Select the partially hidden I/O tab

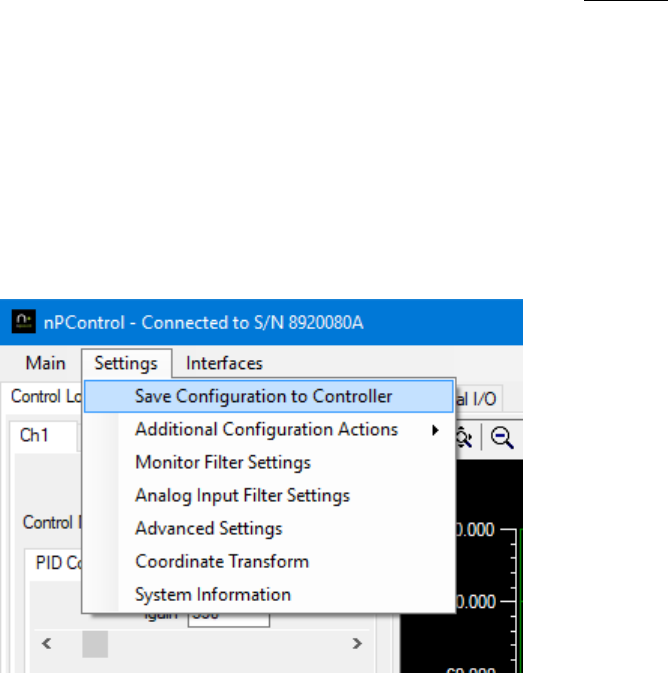[478, 399]
